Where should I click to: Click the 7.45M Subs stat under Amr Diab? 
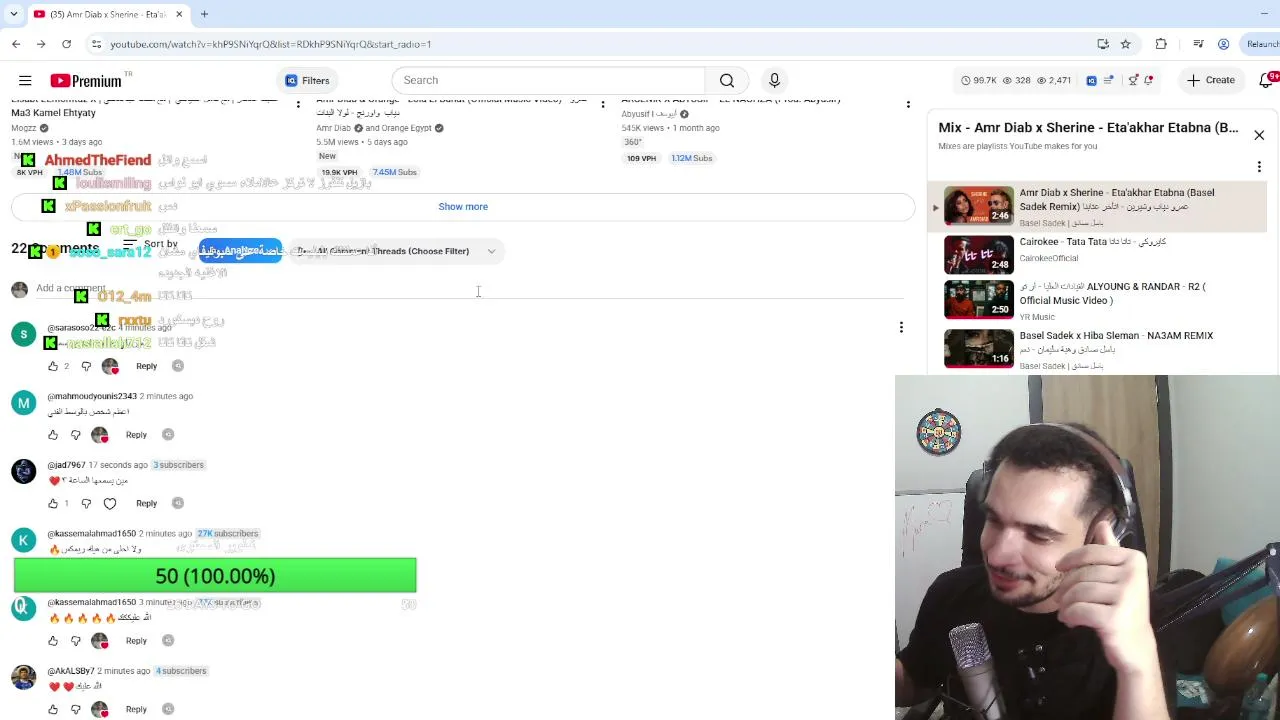coord(395,172)
